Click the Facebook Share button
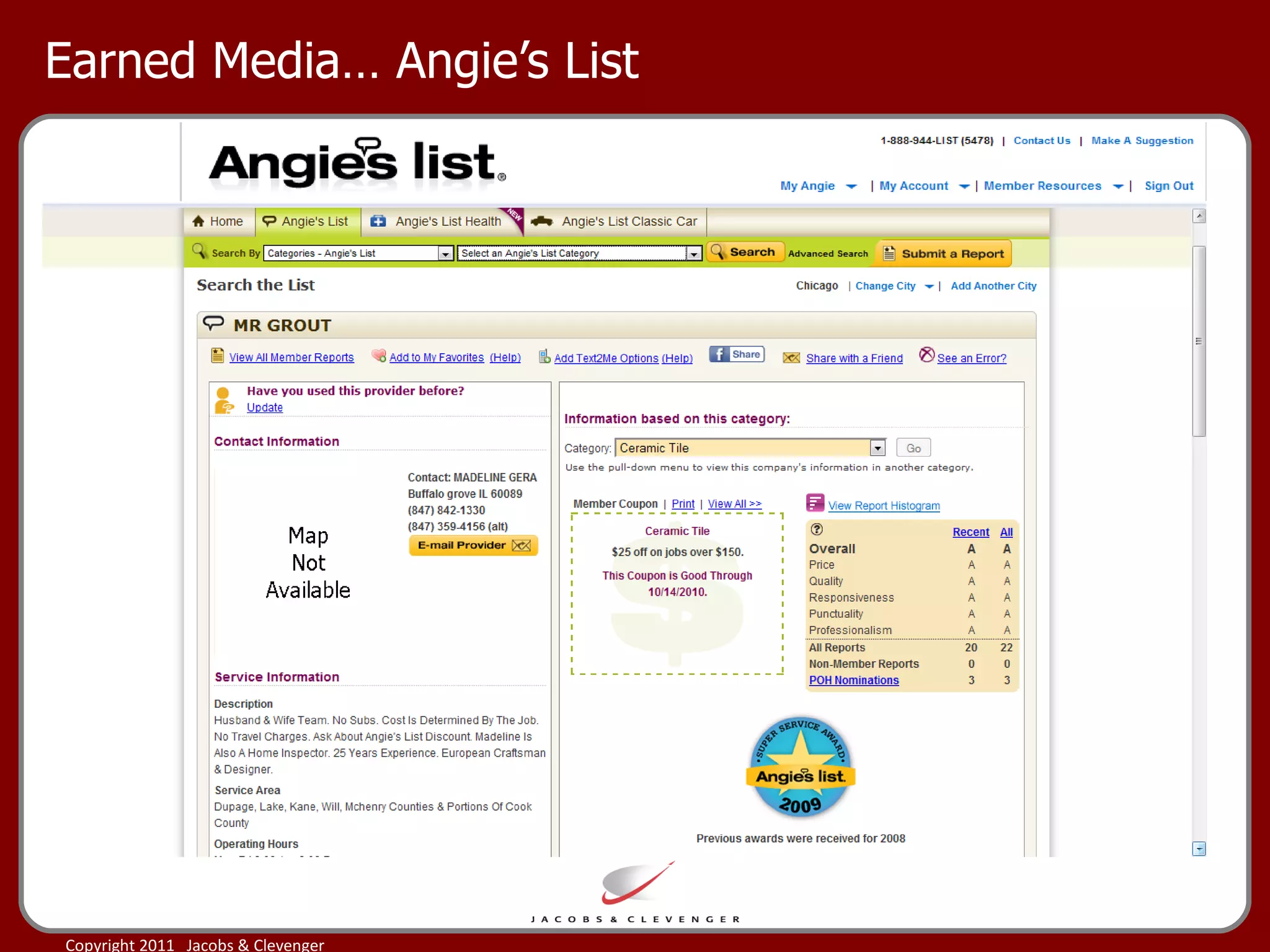The image size is (1270, 952). [x=737, y=355]
